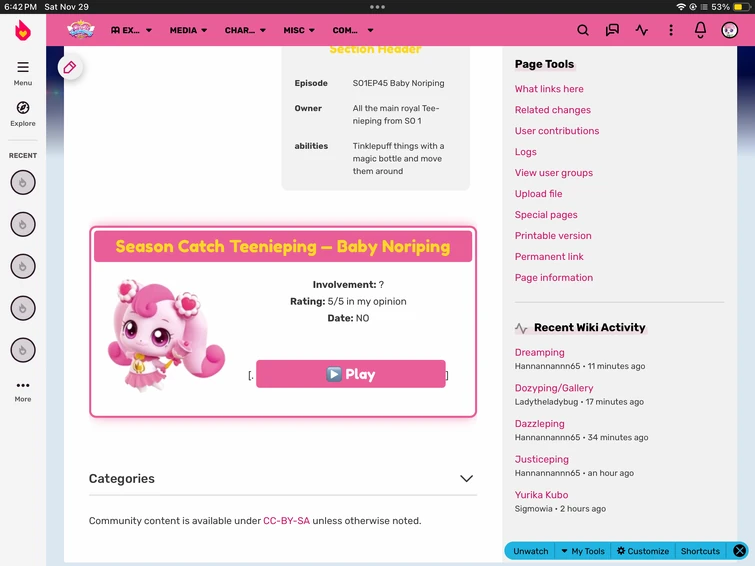
Task: Tap the battery indicator in status bar
Action: click(x=740, y=7)
